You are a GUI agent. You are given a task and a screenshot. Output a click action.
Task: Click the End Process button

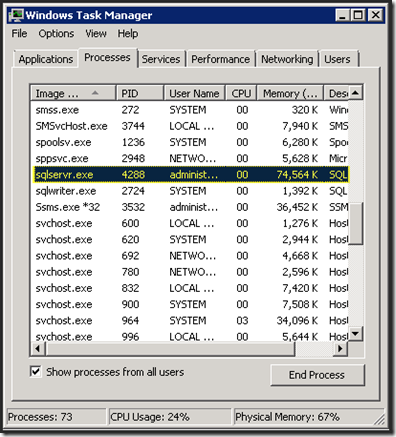click(317, 375)
